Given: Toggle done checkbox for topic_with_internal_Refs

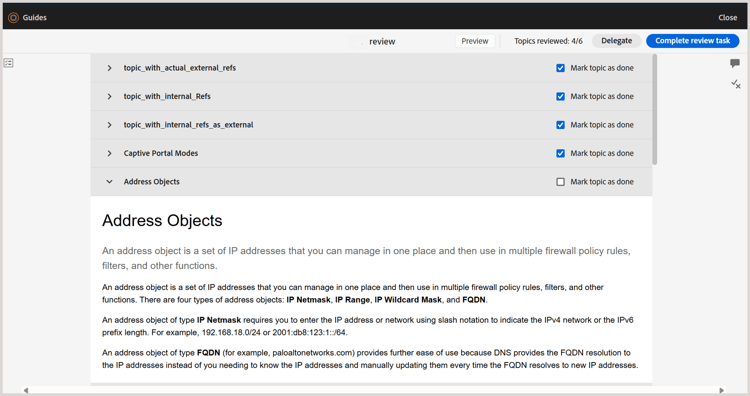Looking at the screenshot, I should click(x=561, y=97).
